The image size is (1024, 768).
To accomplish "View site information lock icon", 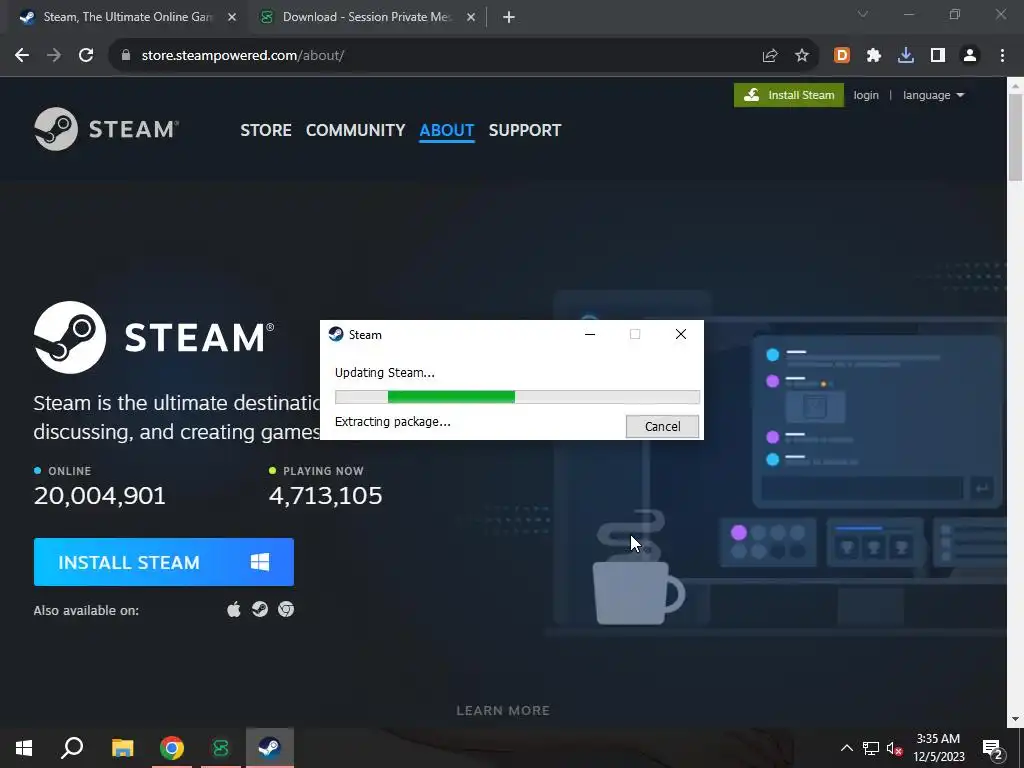I will [126, 56].
